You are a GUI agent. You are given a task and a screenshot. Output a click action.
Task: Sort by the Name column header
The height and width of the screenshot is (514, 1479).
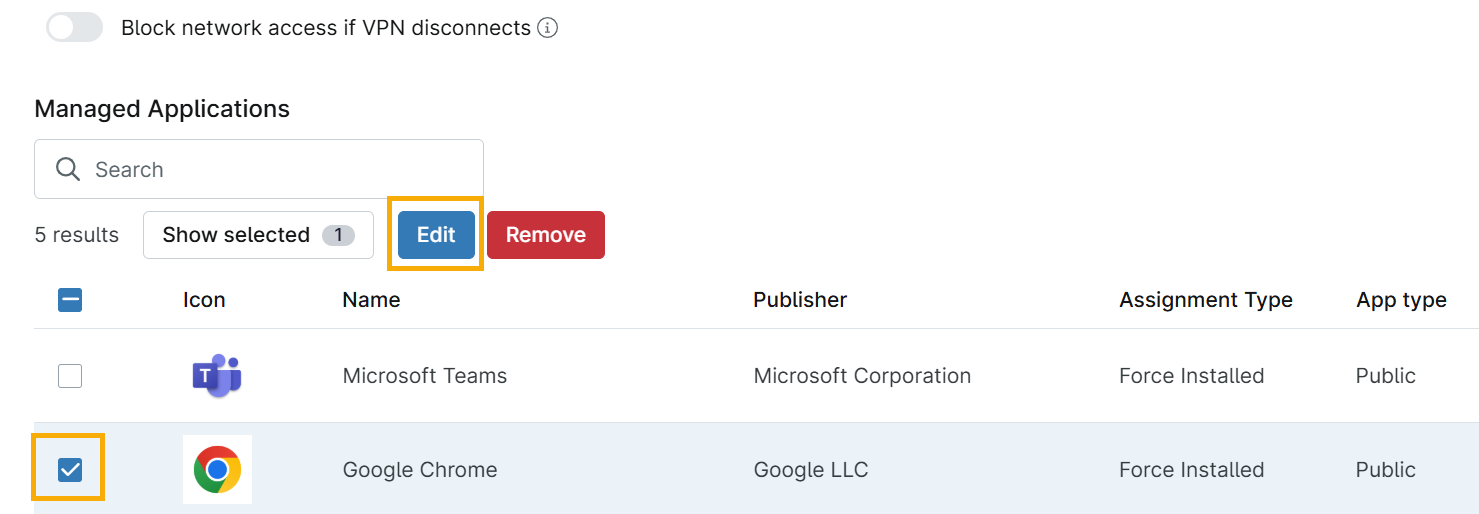coord(371,300)
